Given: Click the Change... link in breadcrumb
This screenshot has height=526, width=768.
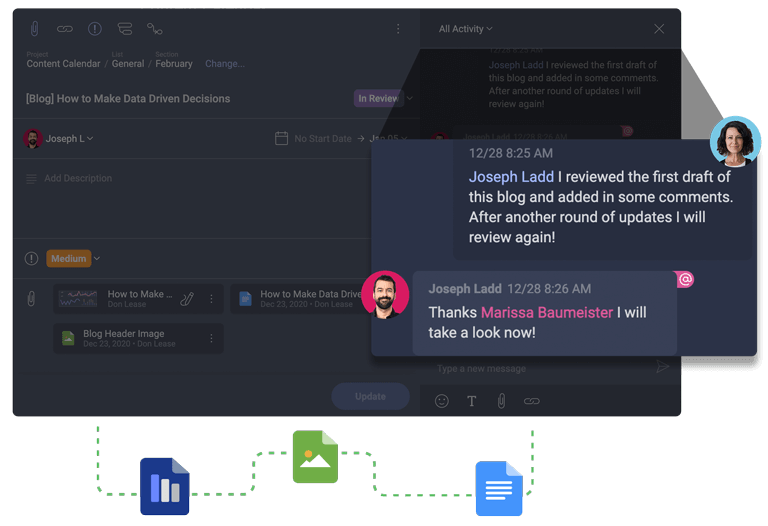Looking at the screenshot, I should click(225, 64).
